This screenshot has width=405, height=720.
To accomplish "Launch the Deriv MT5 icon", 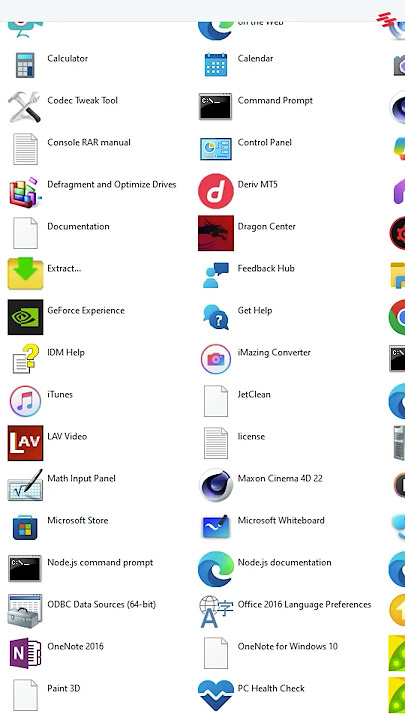I will (215, 191).
